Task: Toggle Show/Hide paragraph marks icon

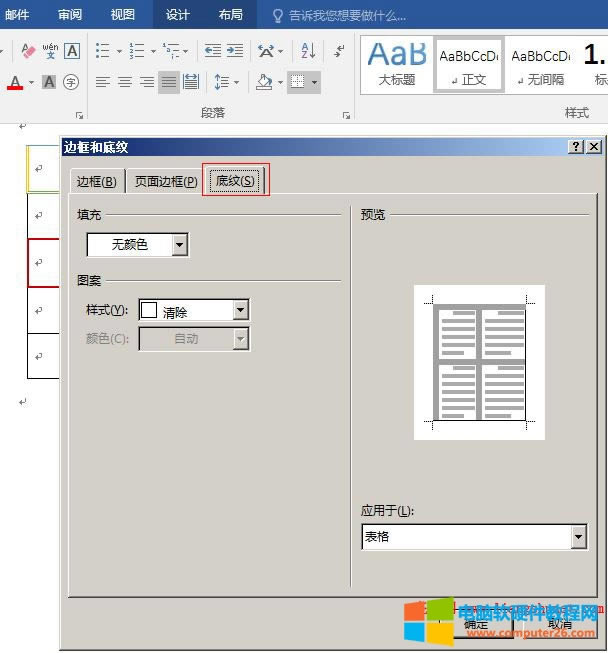Action: (x=339, y=51)
